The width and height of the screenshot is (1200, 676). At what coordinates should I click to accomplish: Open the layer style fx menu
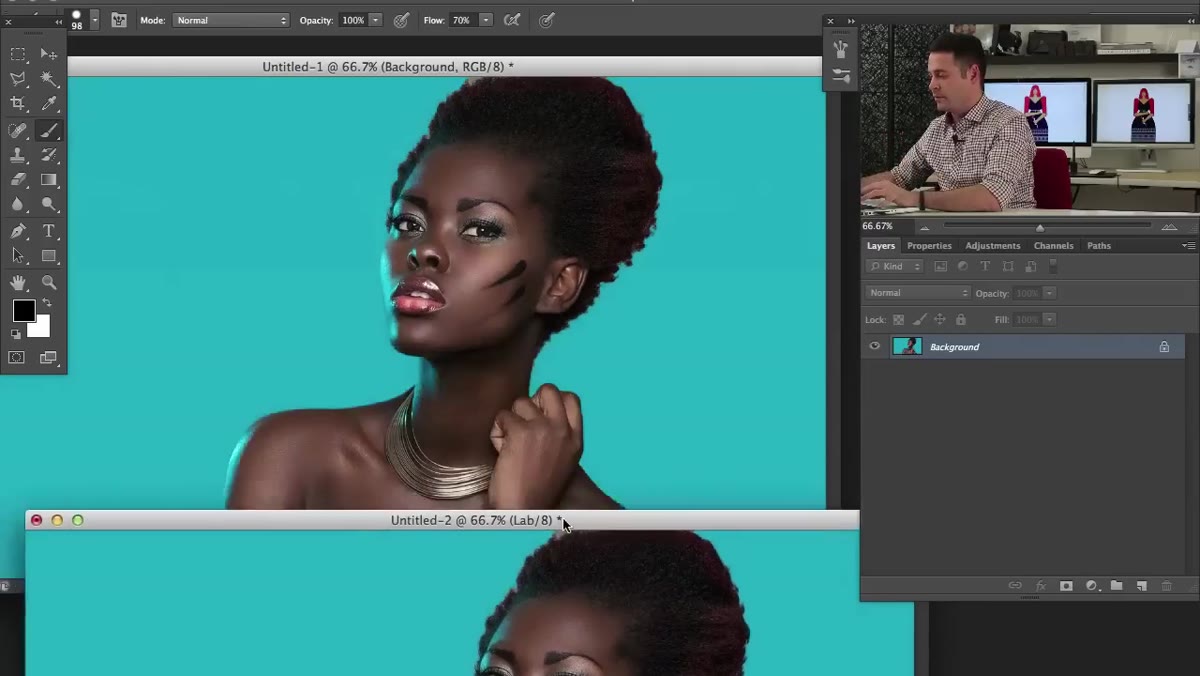(1040, 586)
